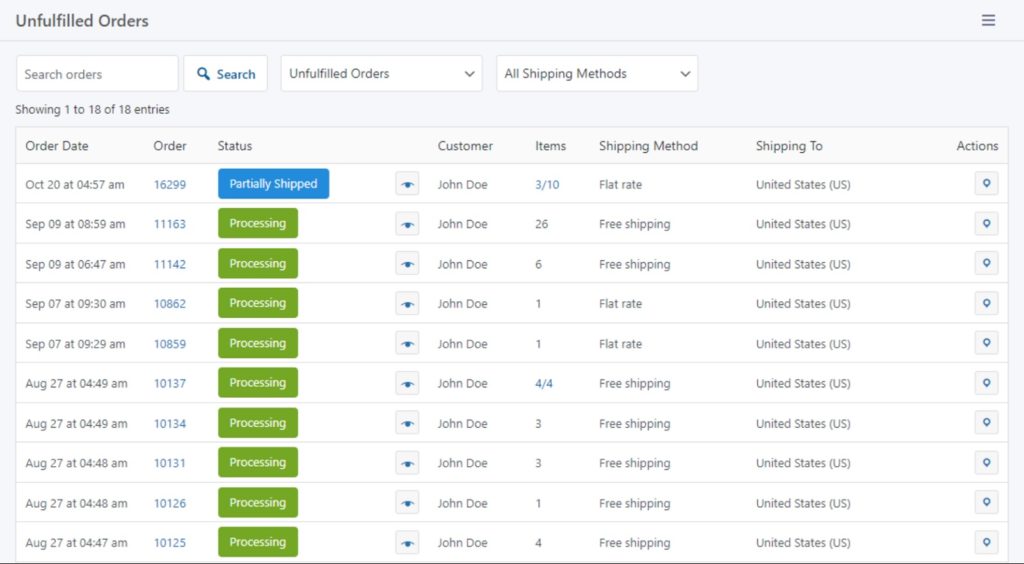Open order 10131 link
The height and width of the screenshot is (564, 1024).
tap(170, 463)
